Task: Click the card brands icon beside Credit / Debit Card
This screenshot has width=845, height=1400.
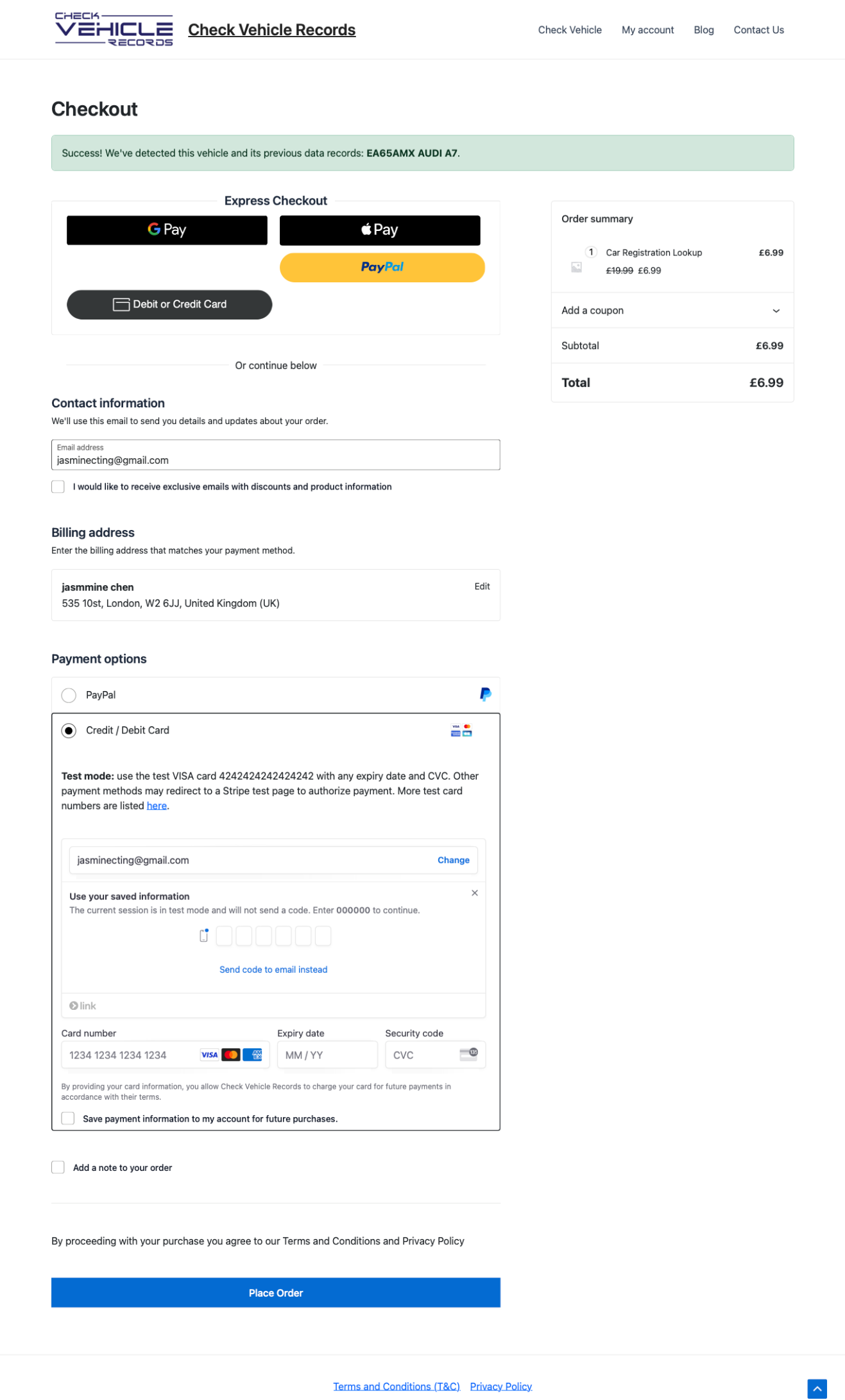Action: coord(461,730)
